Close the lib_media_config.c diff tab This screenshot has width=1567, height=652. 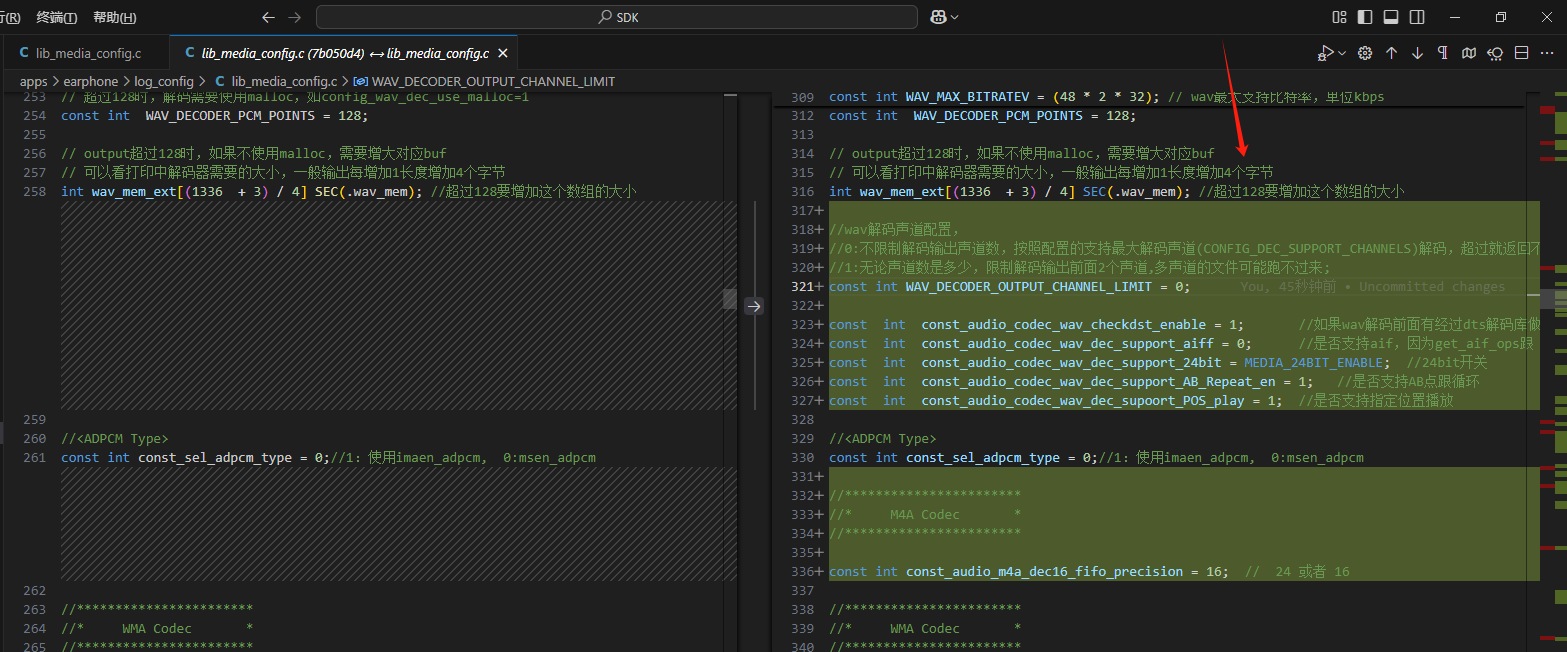click(502, 53)
